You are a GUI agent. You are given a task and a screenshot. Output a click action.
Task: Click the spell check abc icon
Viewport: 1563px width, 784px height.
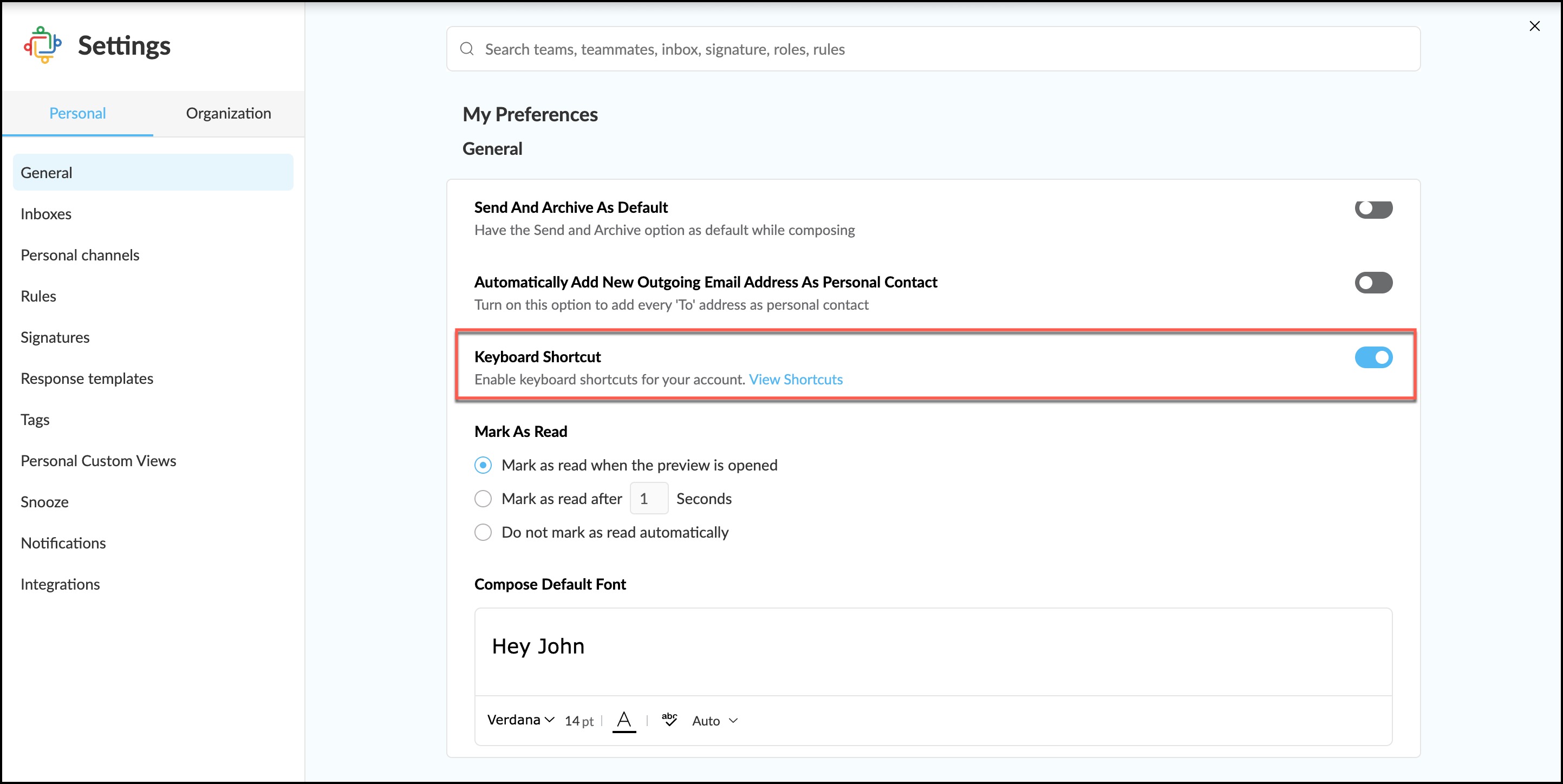click(x=669, y=720)
